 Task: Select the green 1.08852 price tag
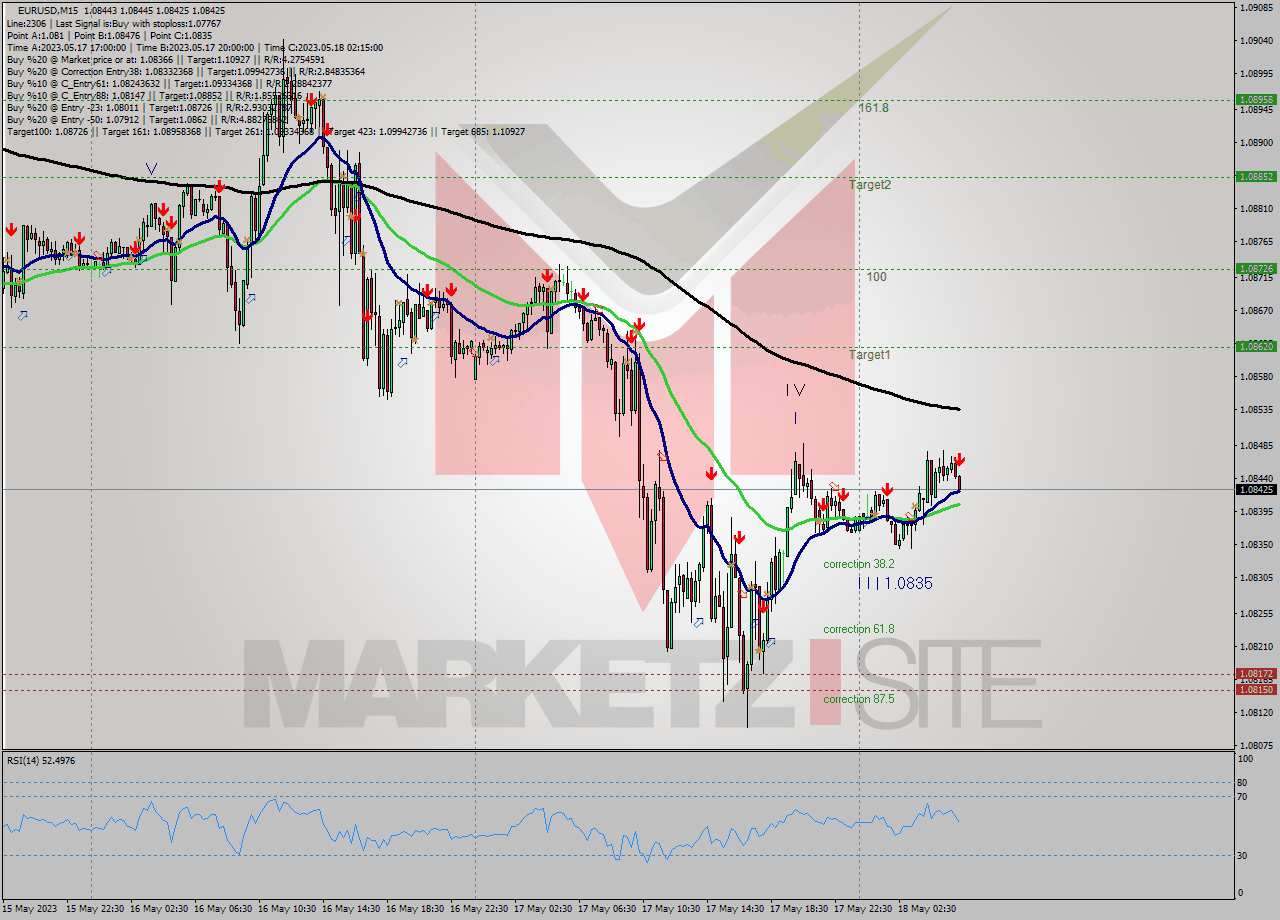(1255, 176)
